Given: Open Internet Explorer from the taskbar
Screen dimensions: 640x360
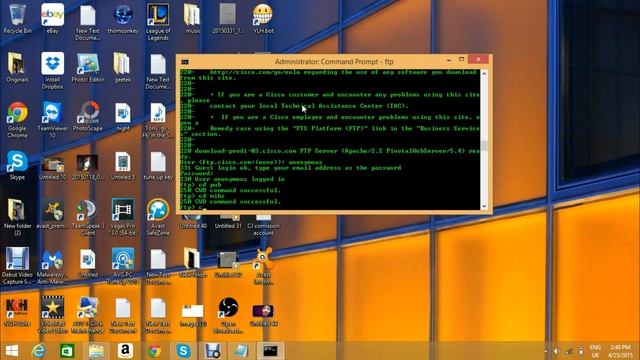Looking at the screenshot, I should click(x=39, y=351).
